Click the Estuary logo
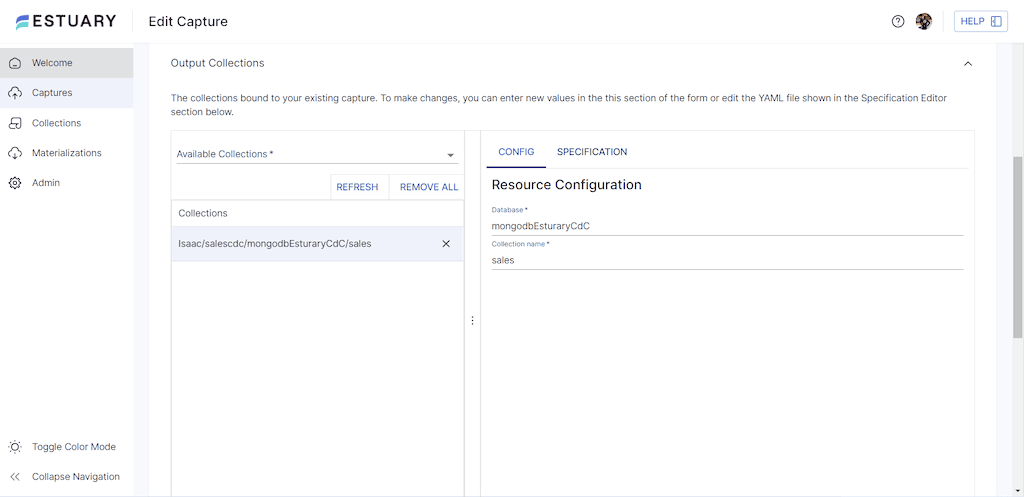Image resolution: width=1024 pixels, height=497 pixels. coord(65,22)
